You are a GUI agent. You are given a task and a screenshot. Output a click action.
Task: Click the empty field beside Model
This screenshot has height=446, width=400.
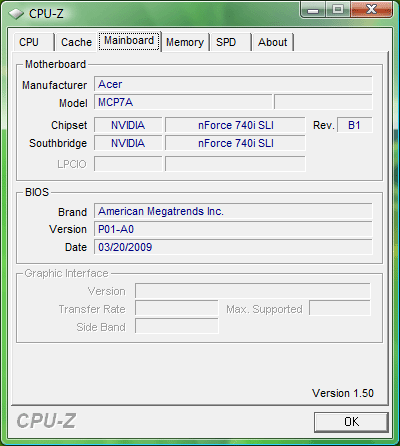tap(323, 102)
